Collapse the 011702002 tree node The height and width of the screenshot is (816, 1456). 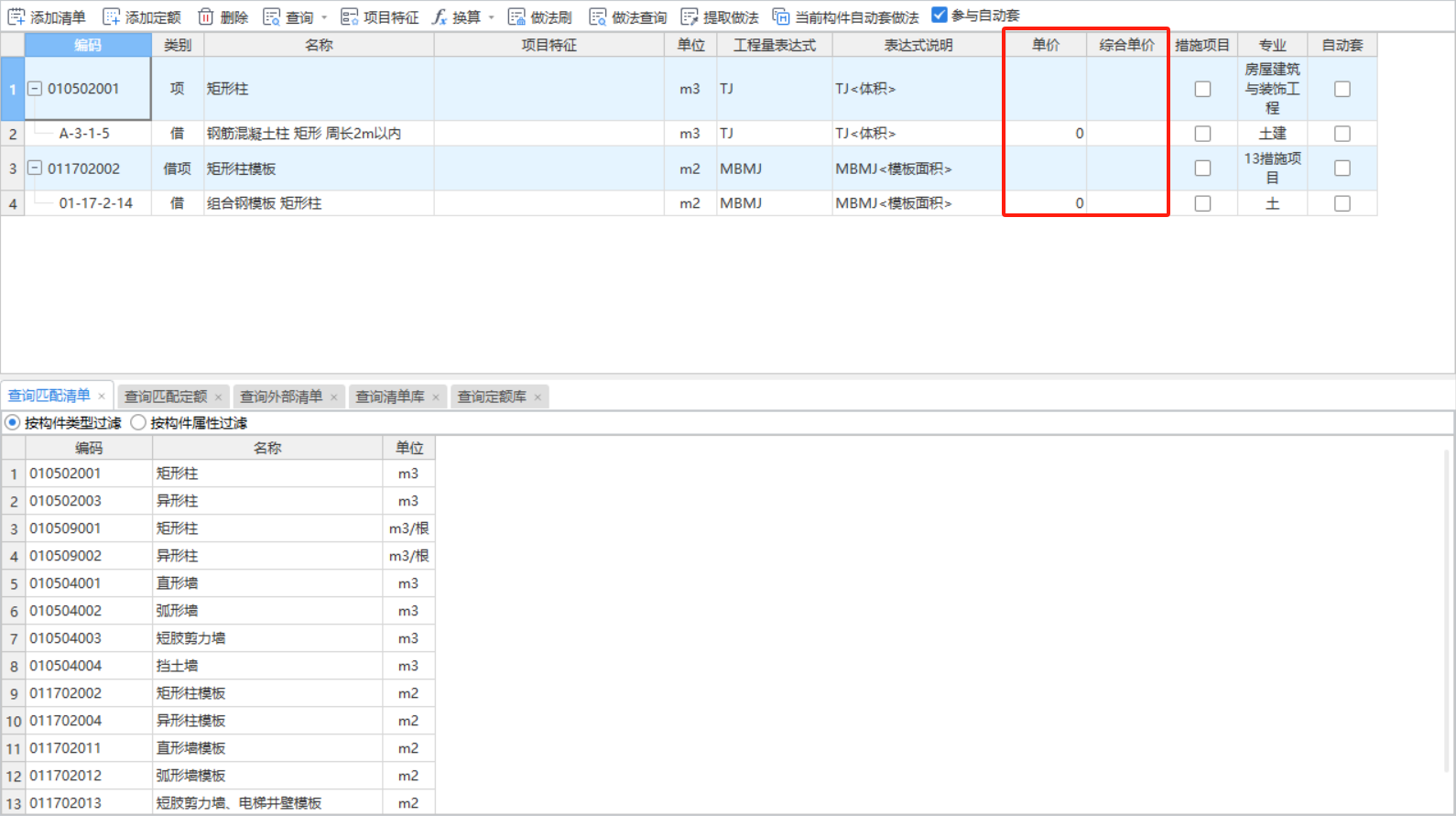click(x=35, y=169)
